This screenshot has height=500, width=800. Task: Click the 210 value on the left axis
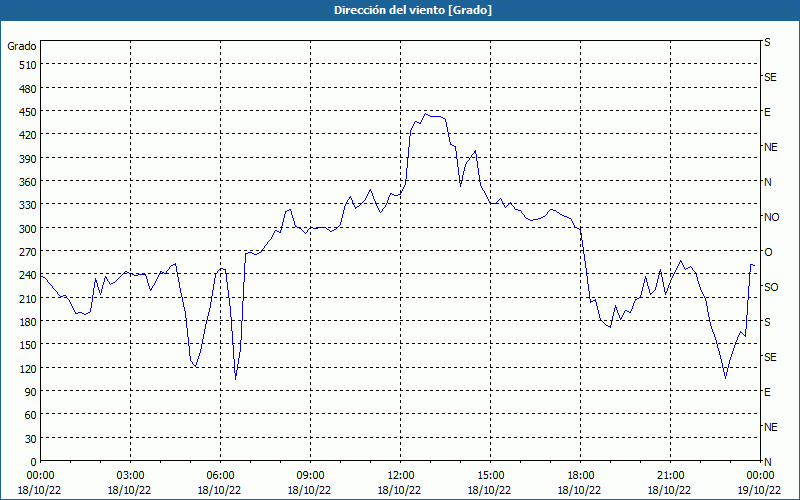pos(29,298)
